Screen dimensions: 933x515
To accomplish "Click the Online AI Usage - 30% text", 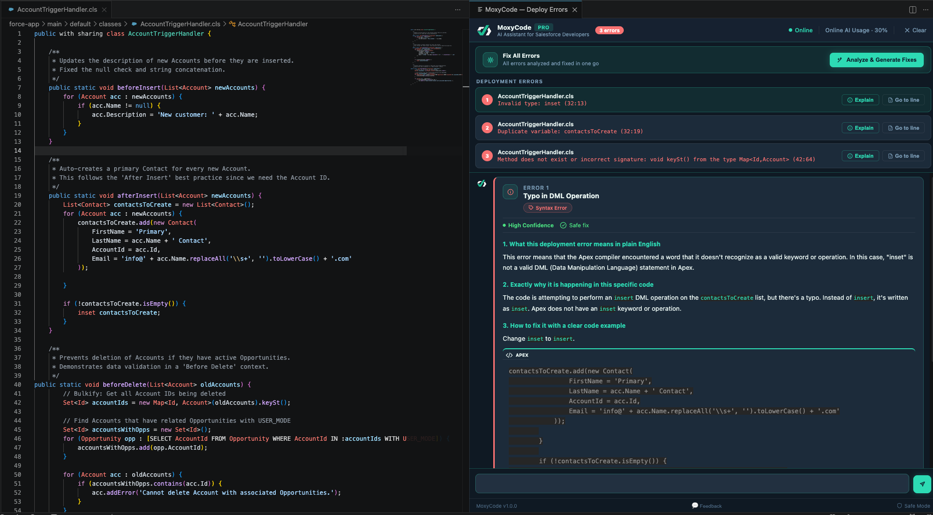I will (x=856, y=30).
